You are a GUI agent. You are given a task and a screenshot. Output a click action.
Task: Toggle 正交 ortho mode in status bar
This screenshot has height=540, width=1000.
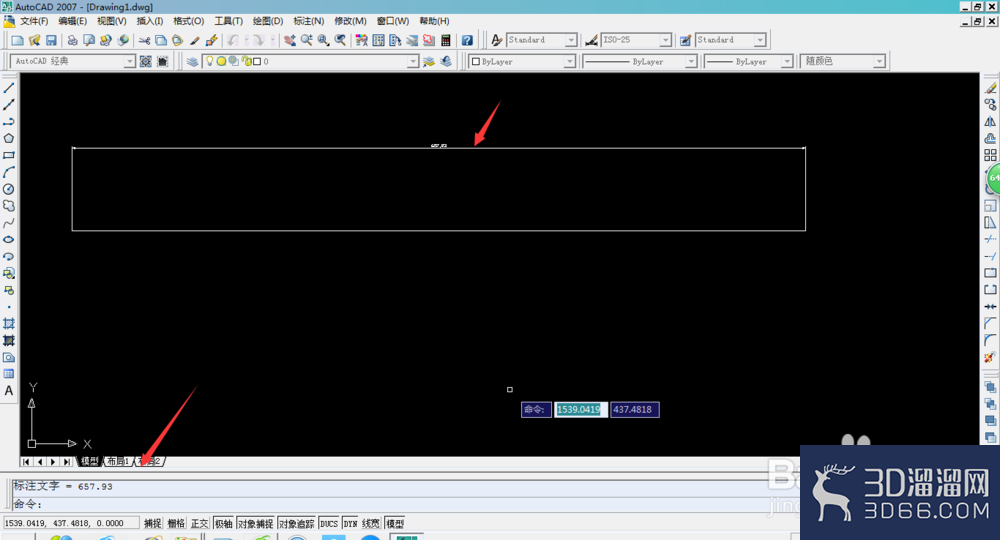click(200, 523)
